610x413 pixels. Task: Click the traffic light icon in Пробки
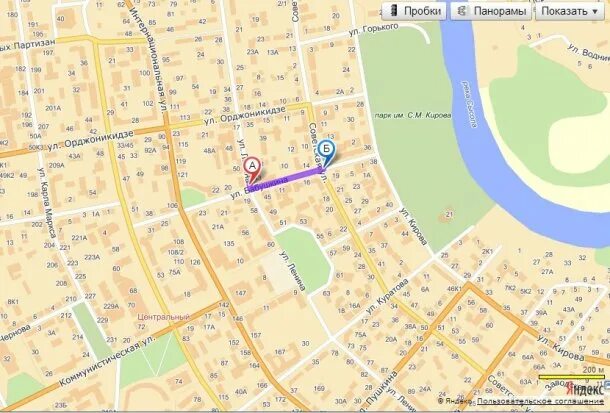click(x=394, y=10)
